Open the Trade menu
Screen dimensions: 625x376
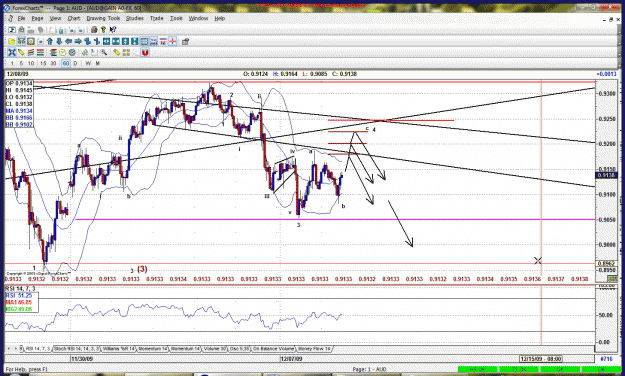pyautogui.click(x=157, y=18)
